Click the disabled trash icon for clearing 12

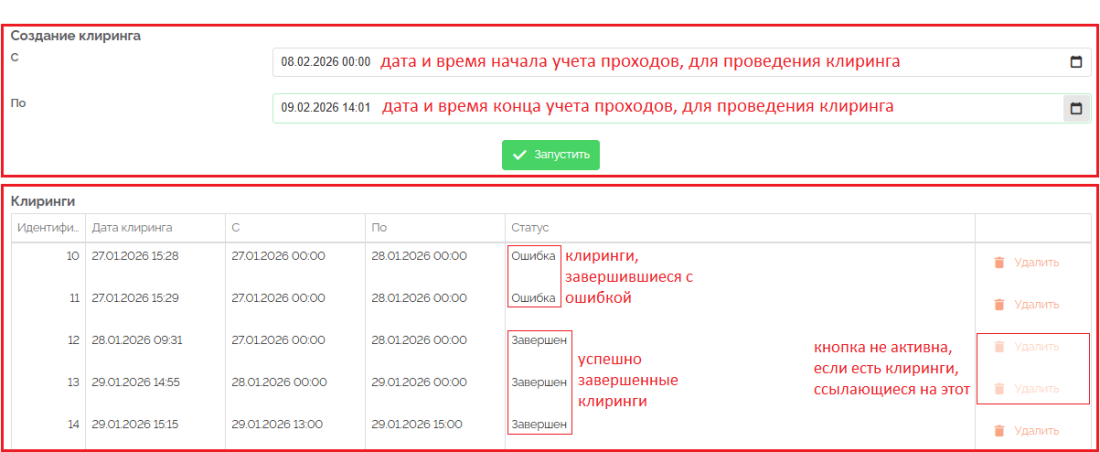point(998,347)
